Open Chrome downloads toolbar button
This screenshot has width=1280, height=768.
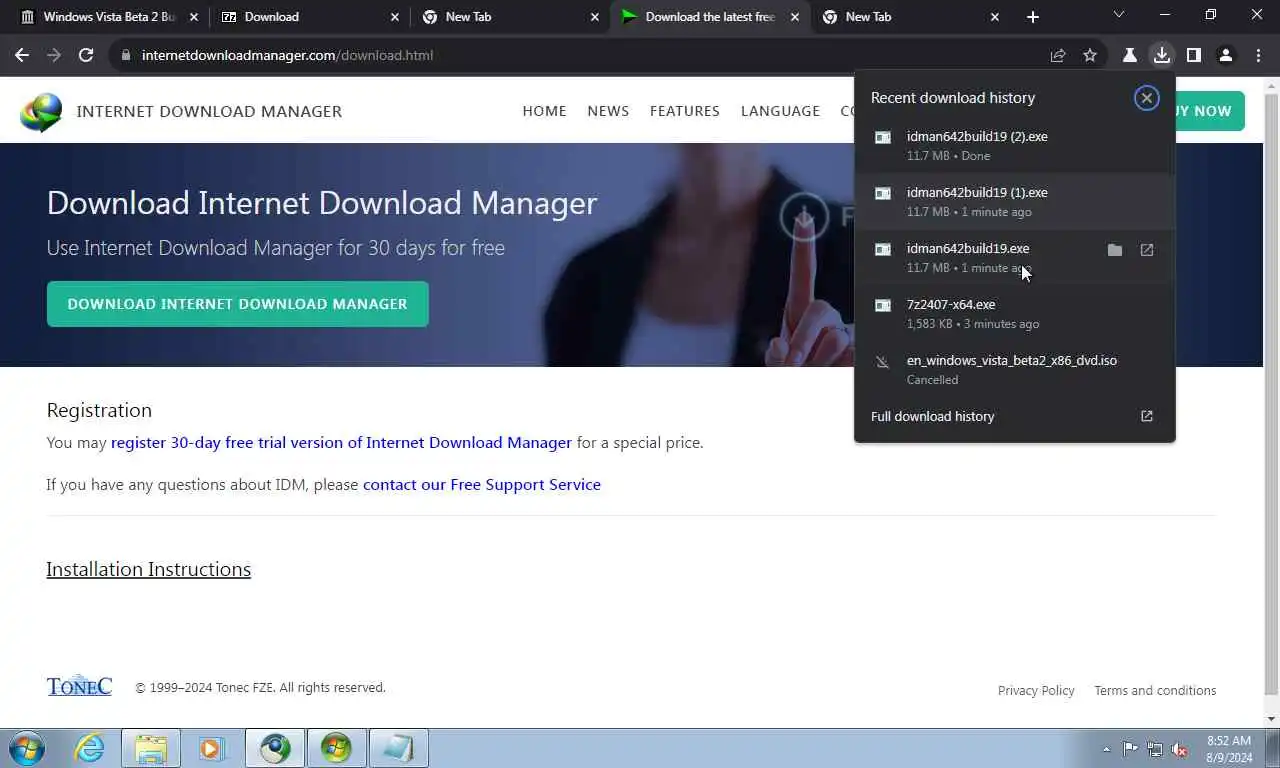[1161, 55]
